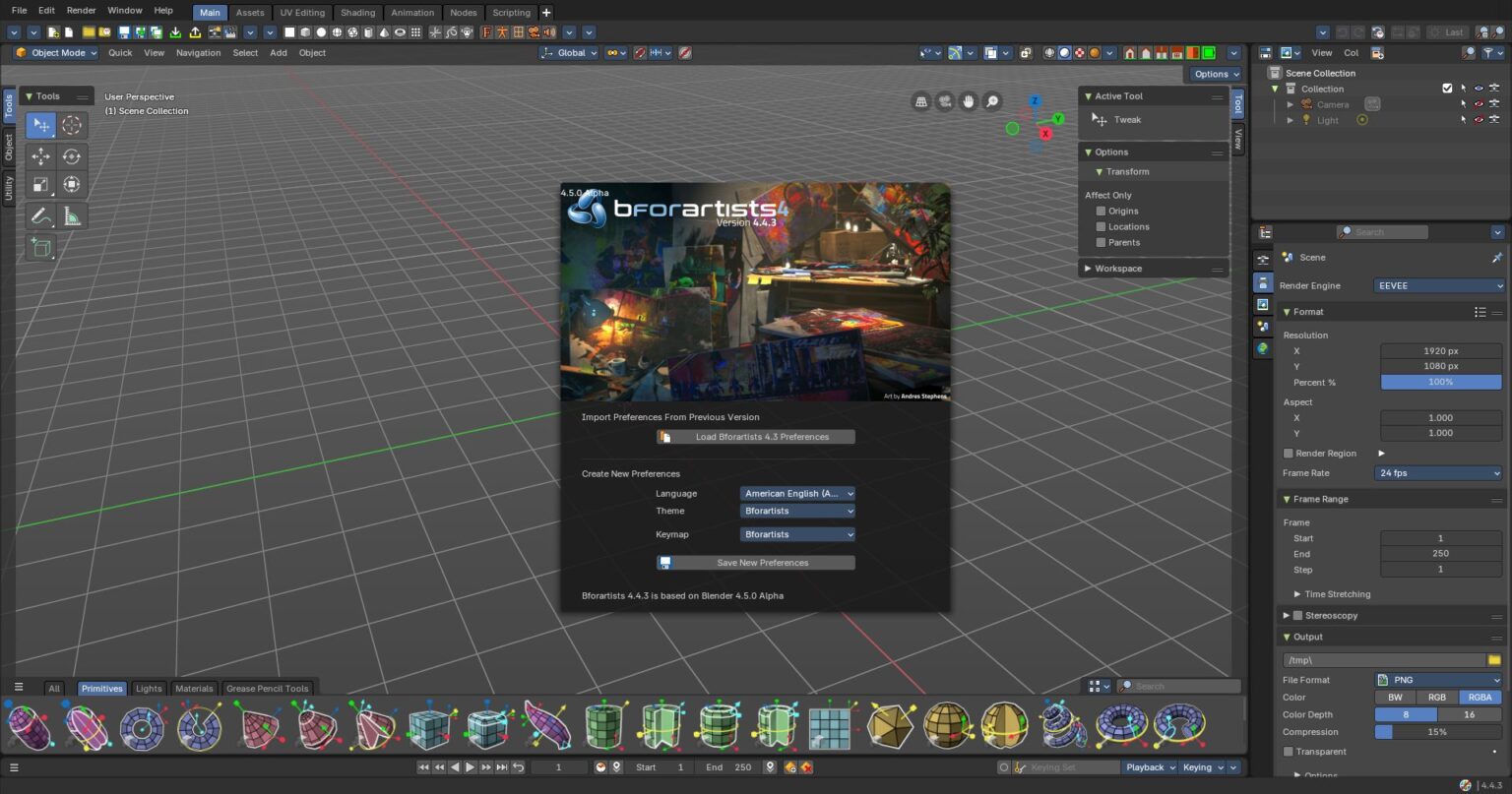Switch to the UV Editing workspace tab
Image resolution: width=1512 pixels, height=794 pixels.
(302, 12)
